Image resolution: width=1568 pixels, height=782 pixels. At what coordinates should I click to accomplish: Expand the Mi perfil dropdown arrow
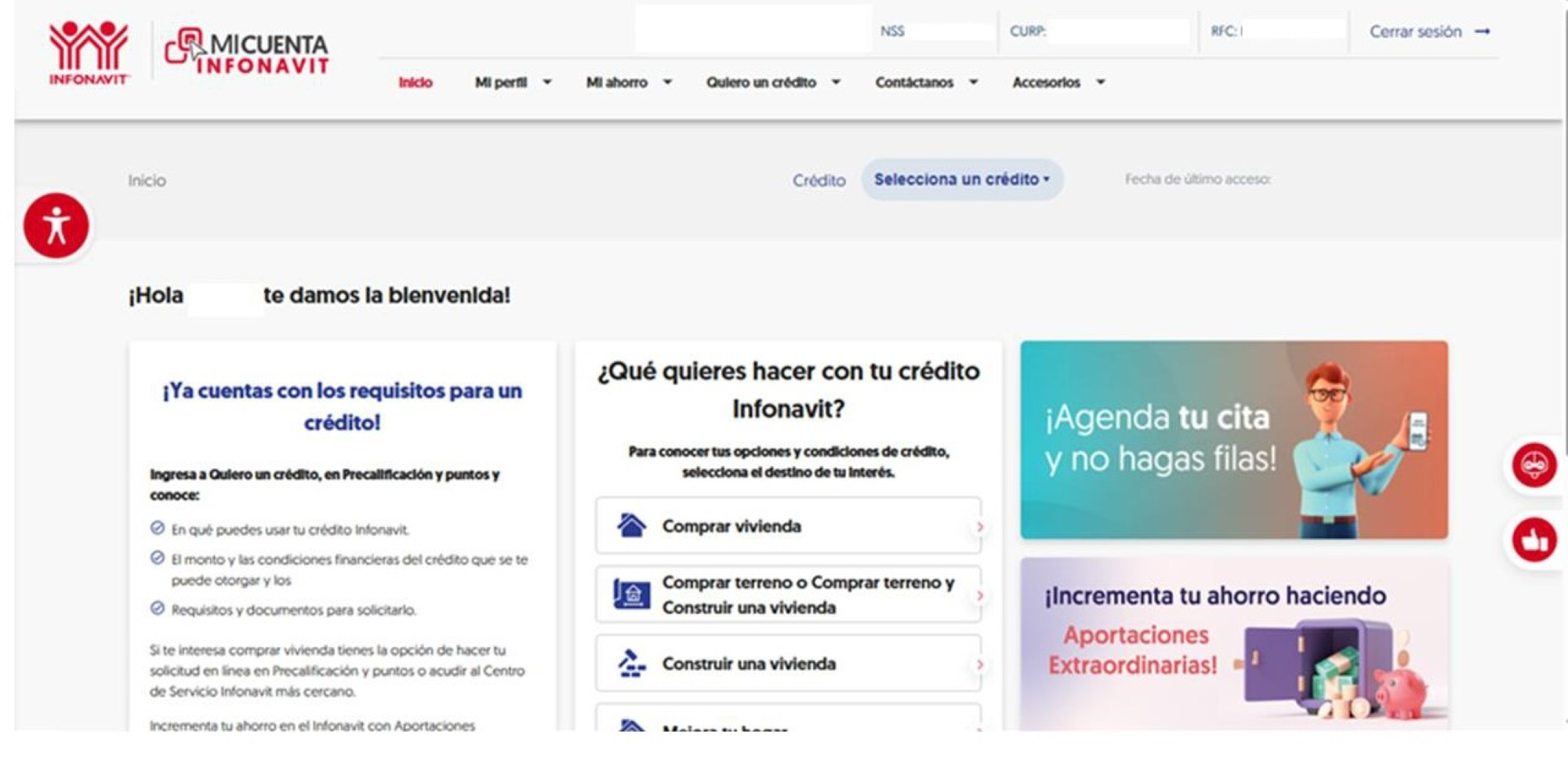(x=547, y=82)
